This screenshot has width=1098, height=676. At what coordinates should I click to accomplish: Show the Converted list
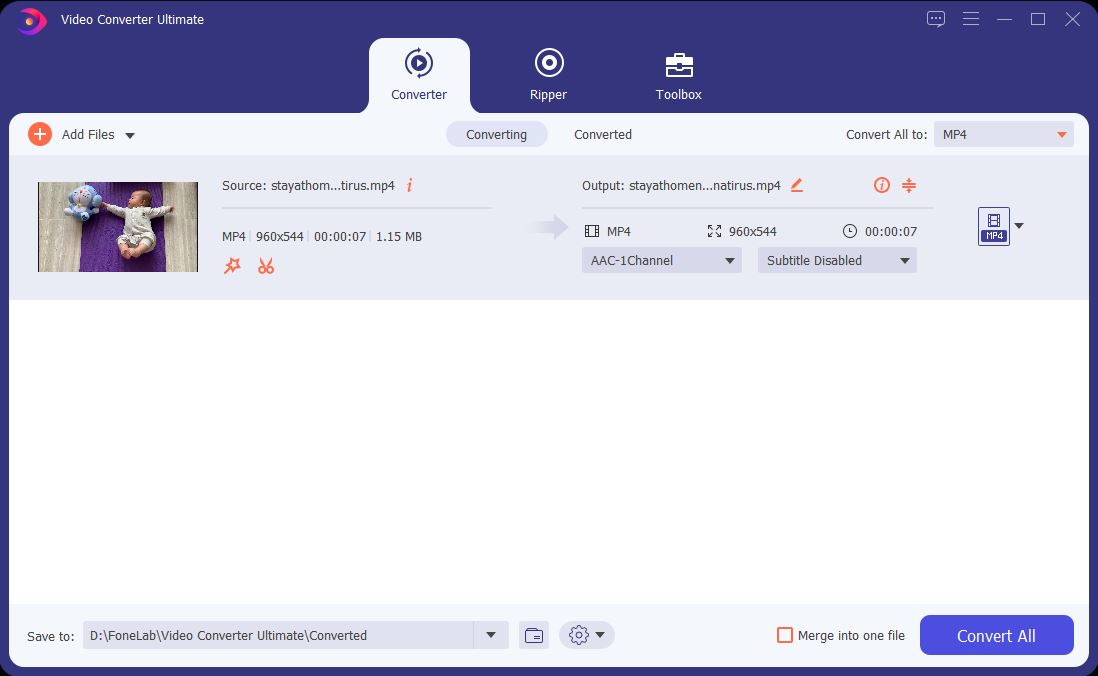602,134
